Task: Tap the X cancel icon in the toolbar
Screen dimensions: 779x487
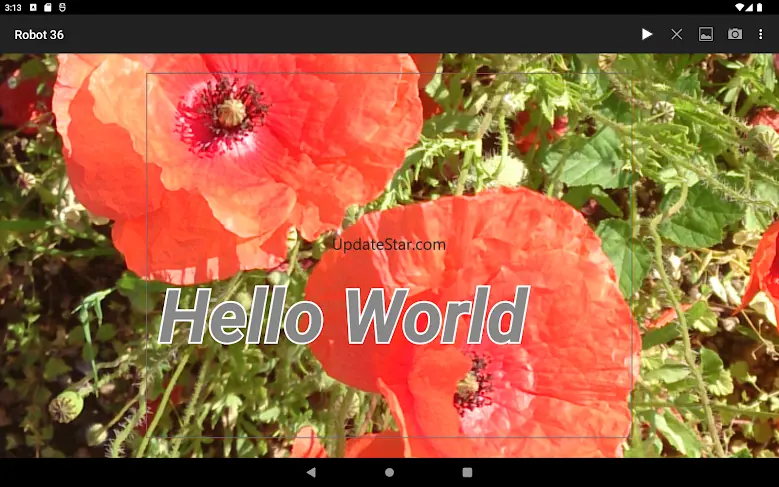Action: click(x=676, y=34)
